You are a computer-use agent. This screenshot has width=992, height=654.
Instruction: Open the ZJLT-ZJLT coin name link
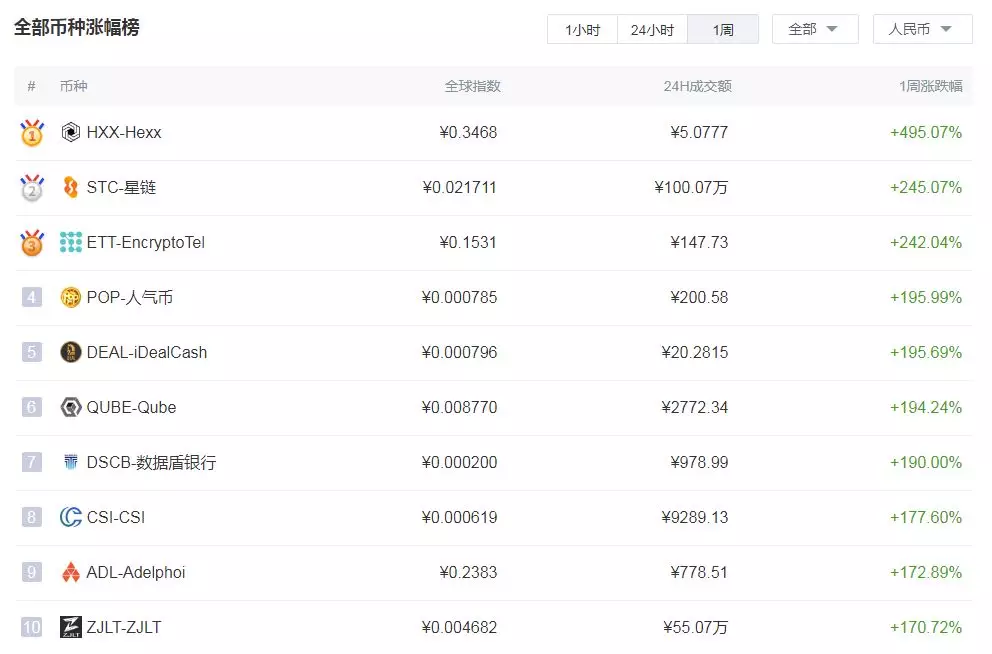[x=124, y=627]
